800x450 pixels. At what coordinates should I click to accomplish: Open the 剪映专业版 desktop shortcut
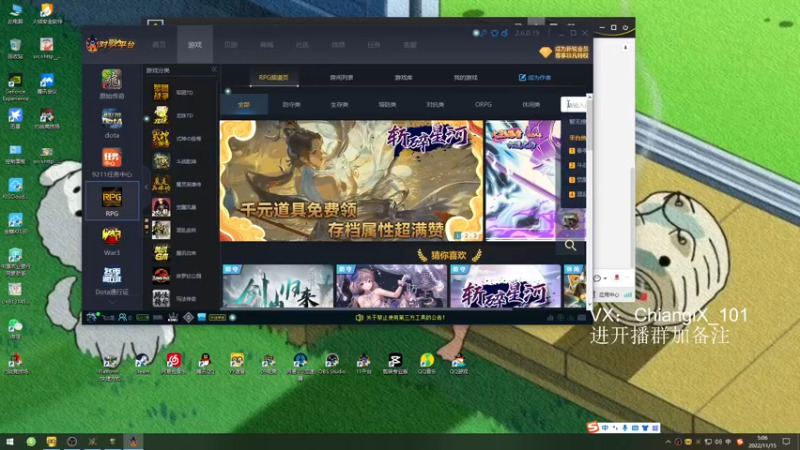[395, 364]
